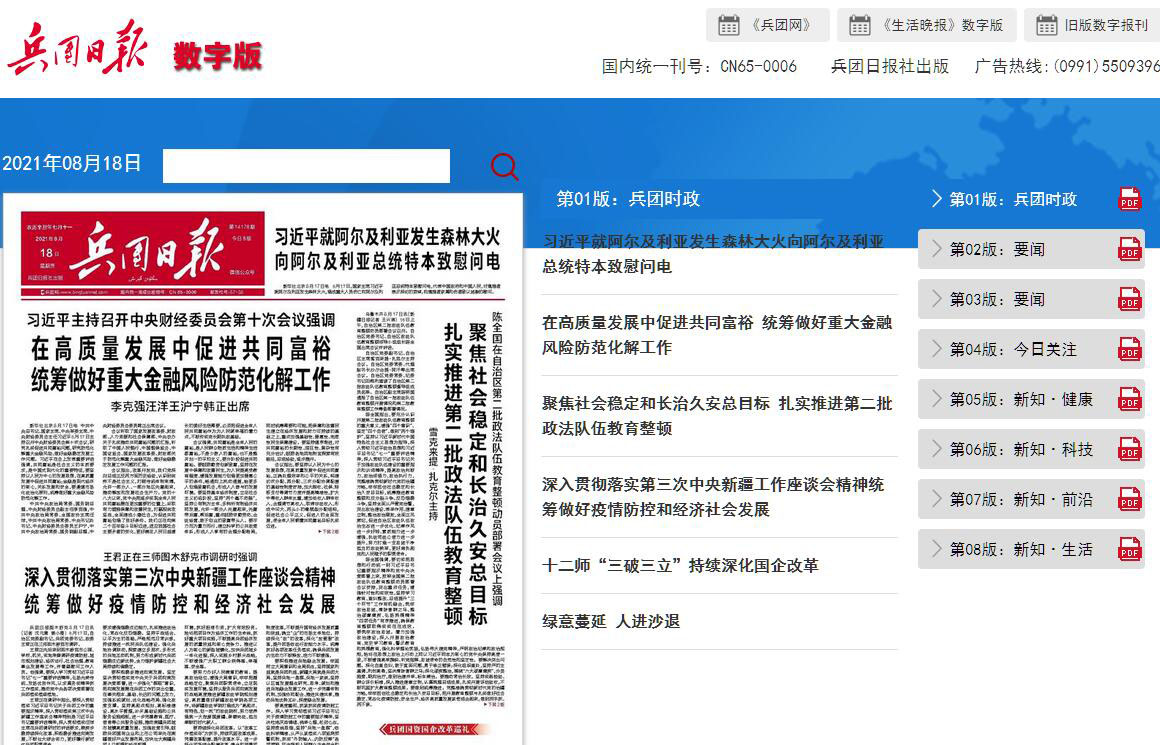Download PDF of 第02版 要闻
The width and height of the screenshot is (1160, 745).
(x=1129, y=249)
